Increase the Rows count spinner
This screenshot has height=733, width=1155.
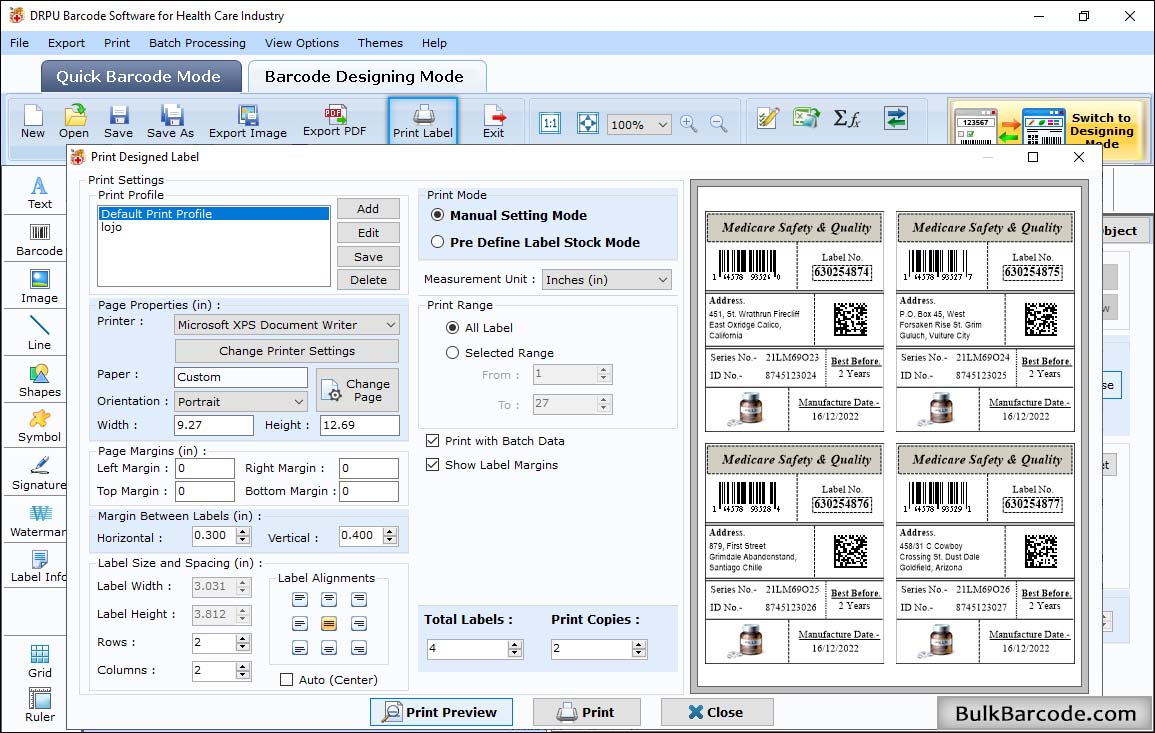[x=243, y=638]
